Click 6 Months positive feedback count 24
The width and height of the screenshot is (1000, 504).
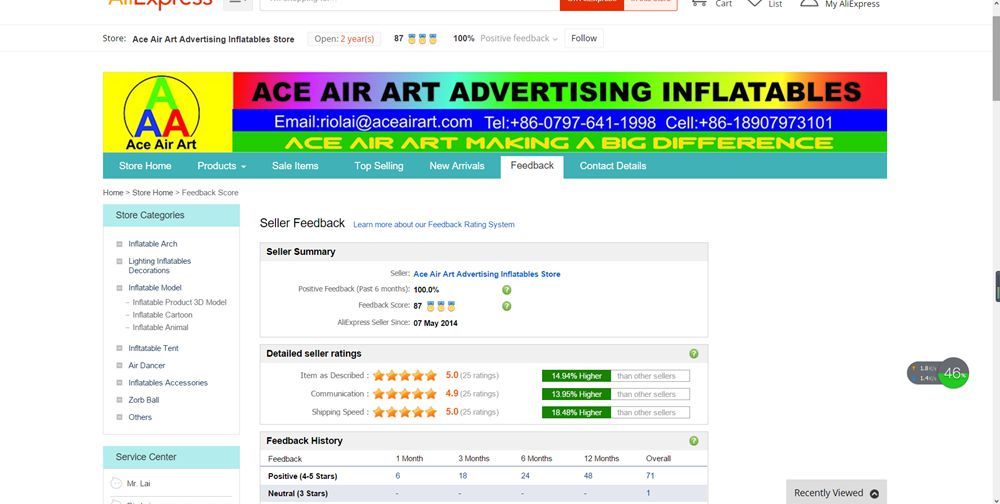pyautogui.click(x=525, y=476)
